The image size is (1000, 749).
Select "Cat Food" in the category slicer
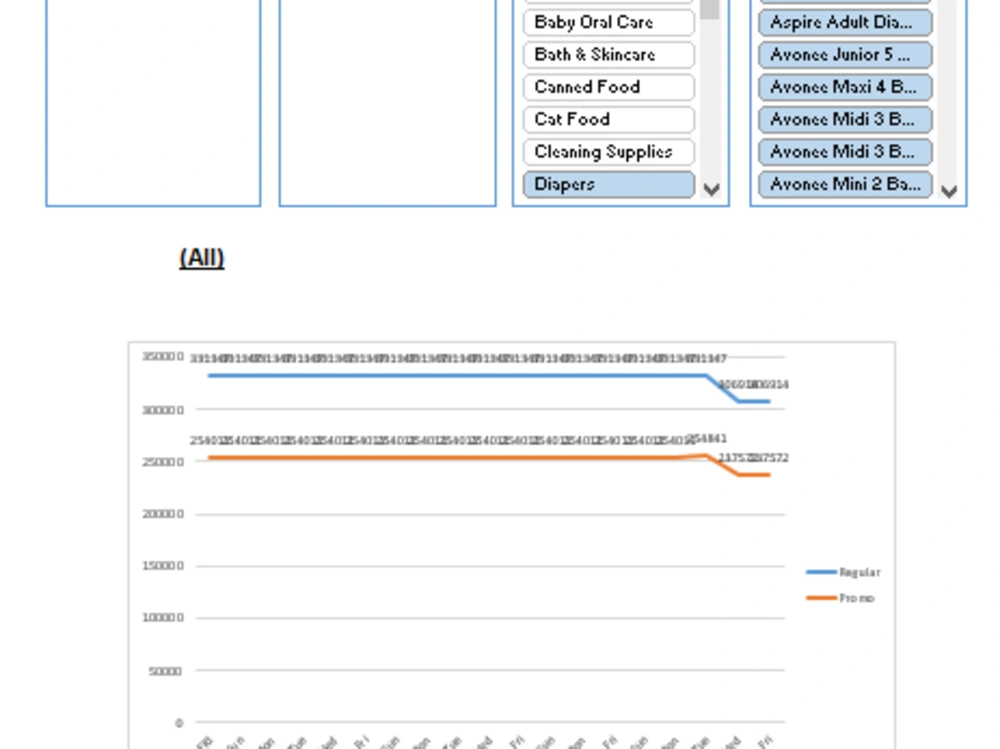tap(606, 119)
